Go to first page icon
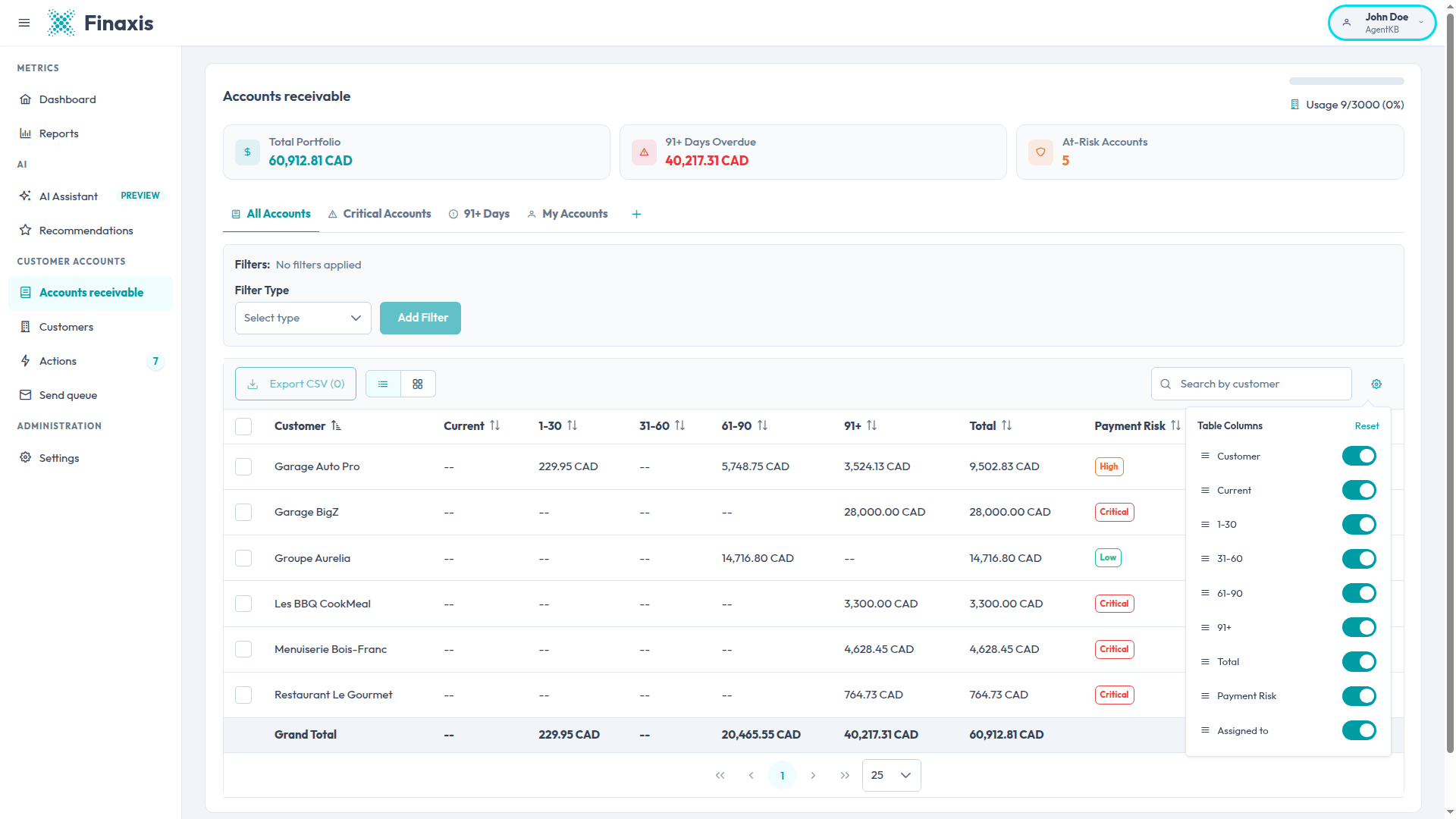 720,776
